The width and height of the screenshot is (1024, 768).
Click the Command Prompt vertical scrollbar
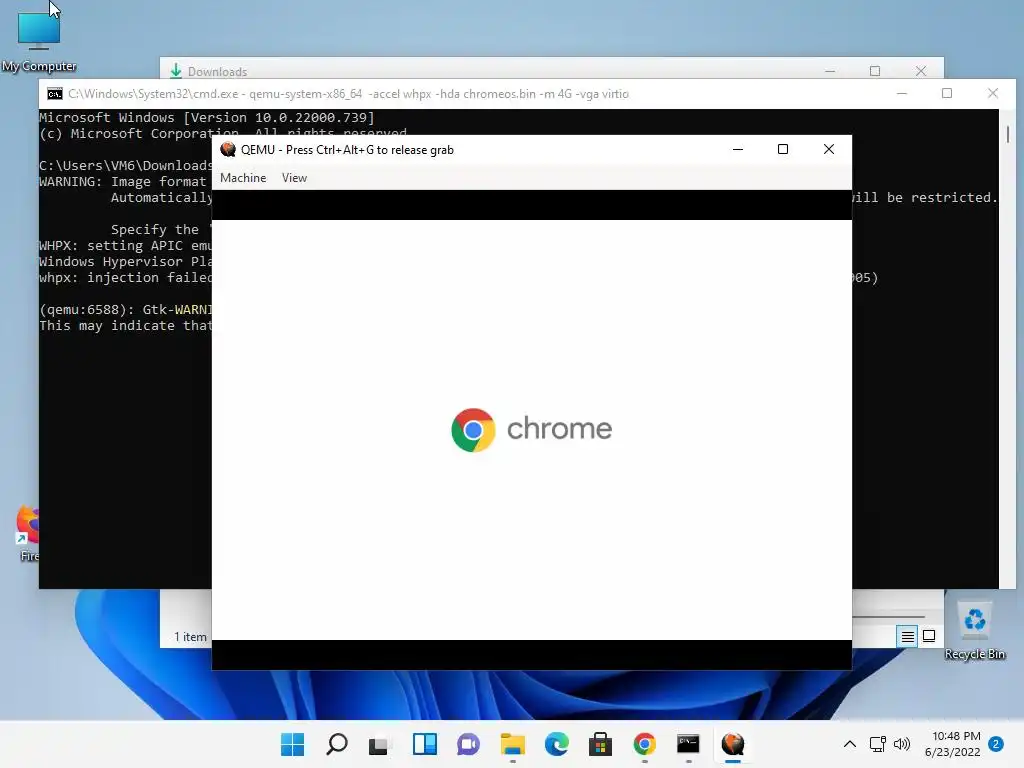(1008, 134)
